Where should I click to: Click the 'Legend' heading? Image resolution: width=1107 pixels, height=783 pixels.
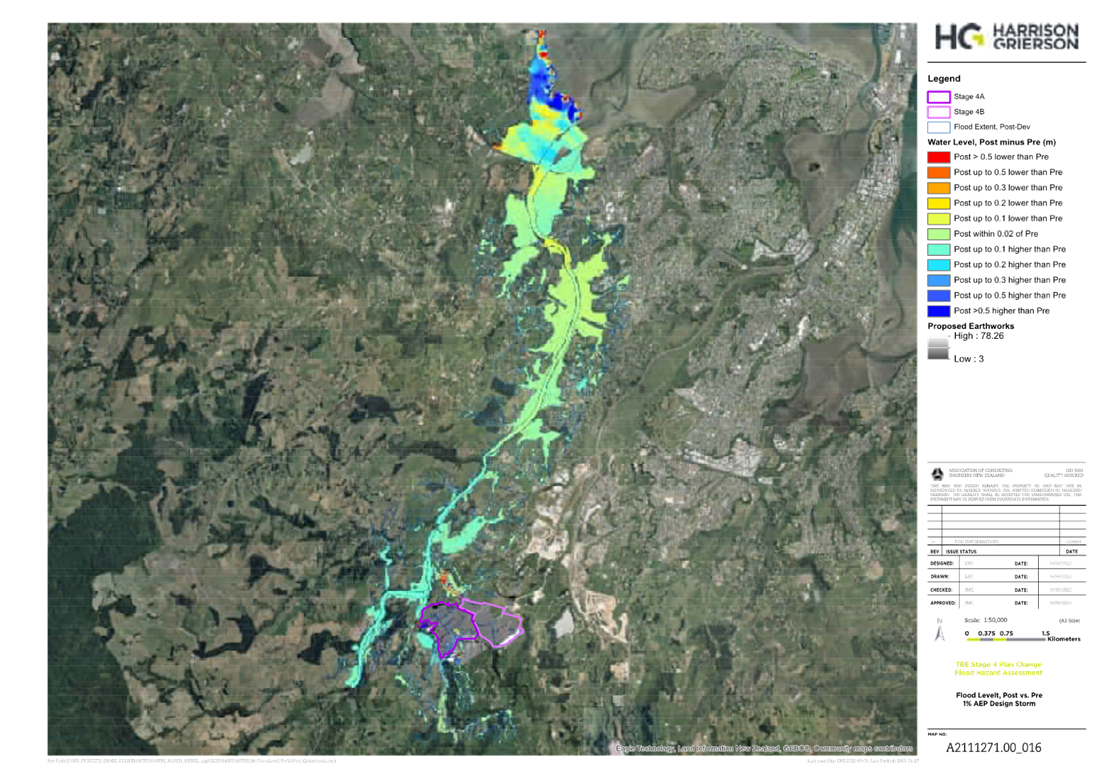943,78
